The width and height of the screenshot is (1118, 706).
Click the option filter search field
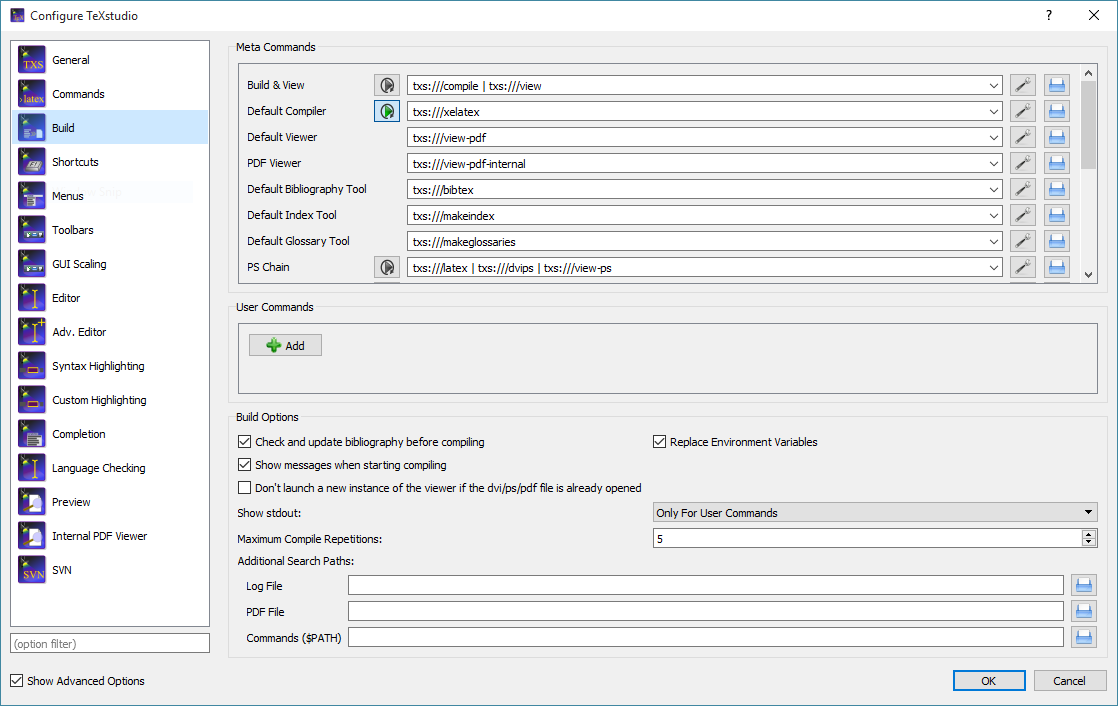pos(110,643)
